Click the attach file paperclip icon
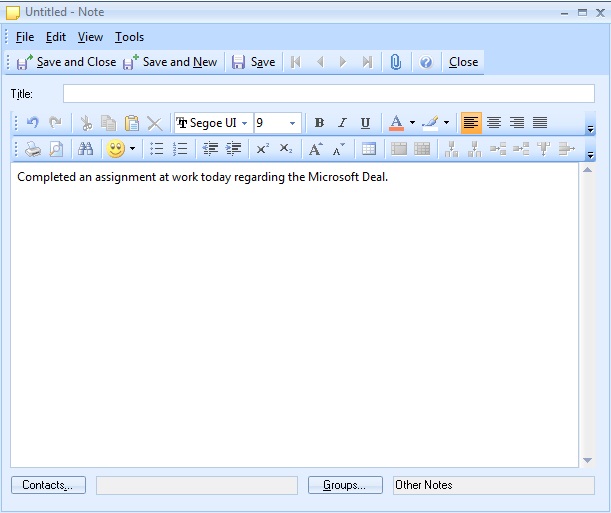 click(x=396, y=62)
